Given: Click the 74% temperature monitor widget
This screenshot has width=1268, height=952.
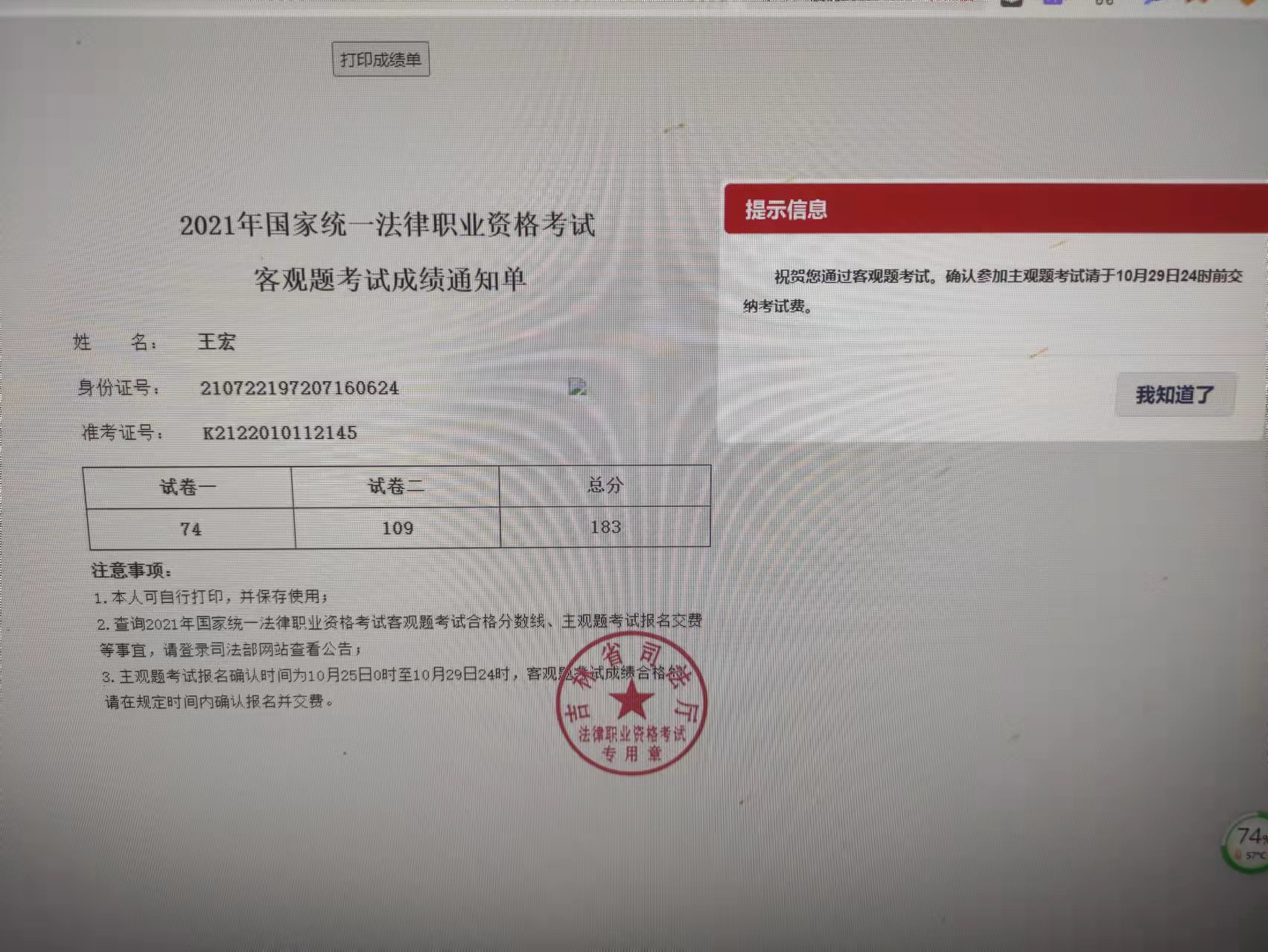Looking at the screenshot, I should coord(1247,843).
